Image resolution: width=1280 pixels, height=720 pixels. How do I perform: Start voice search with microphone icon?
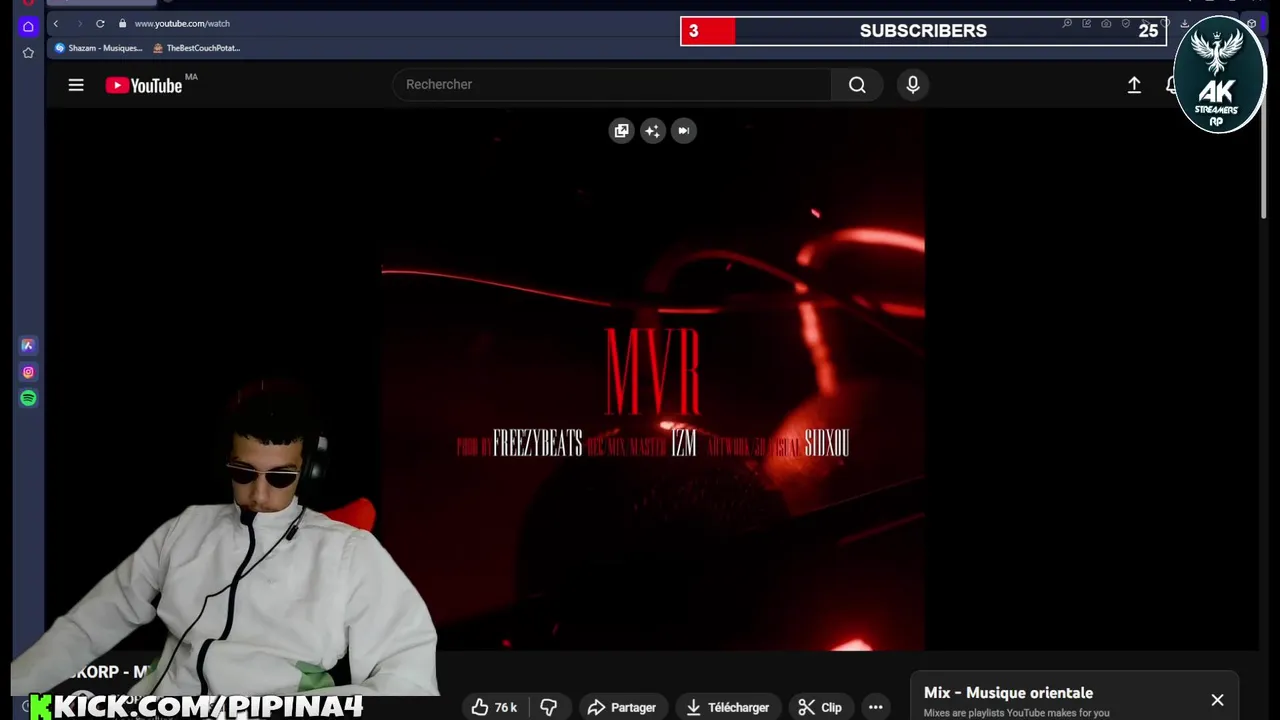913,85
